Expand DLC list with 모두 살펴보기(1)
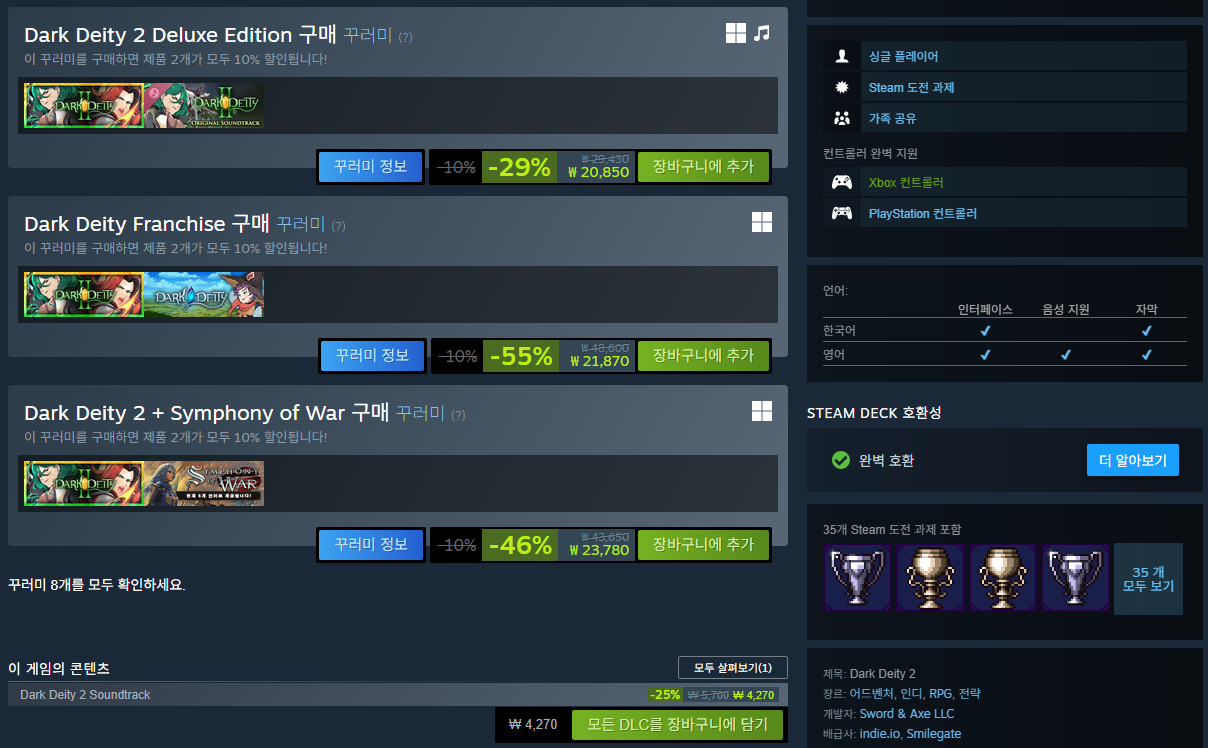 tap(733, 668)
